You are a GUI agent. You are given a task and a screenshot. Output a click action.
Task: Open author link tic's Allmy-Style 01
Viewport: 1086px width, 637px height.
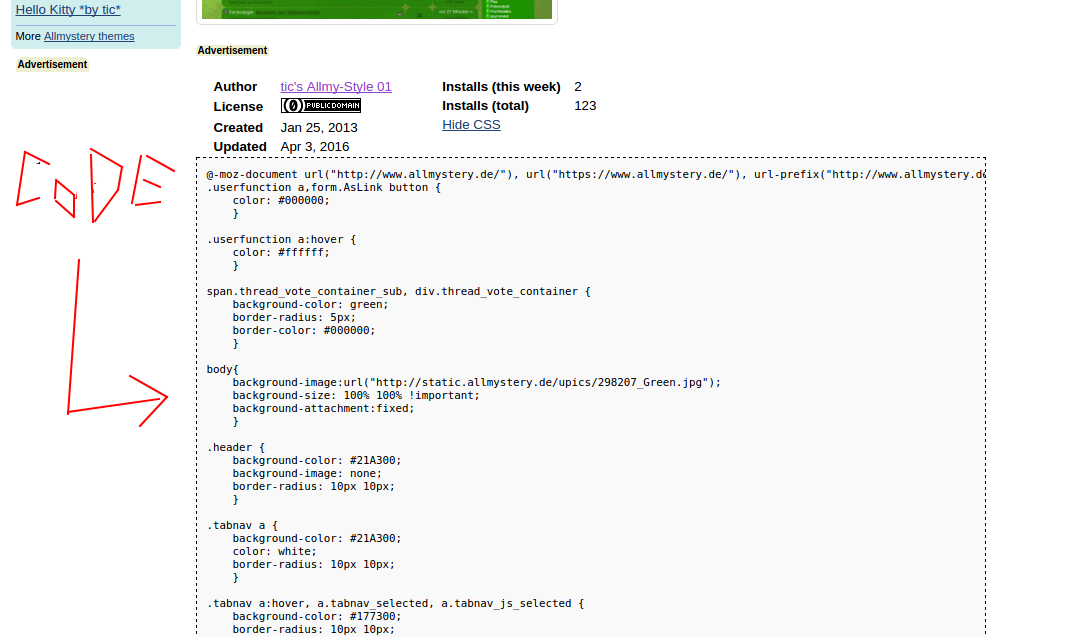(336, 87)
